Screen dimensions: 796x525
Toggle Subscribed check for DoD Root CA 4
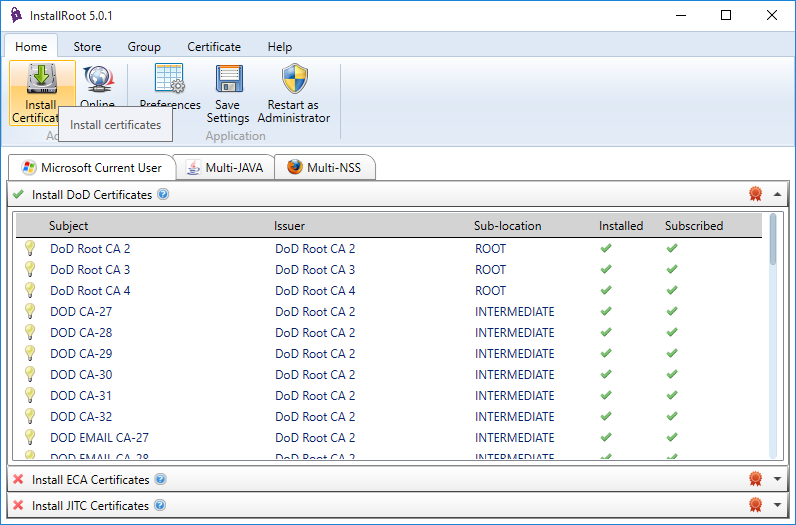pos(672,290)
